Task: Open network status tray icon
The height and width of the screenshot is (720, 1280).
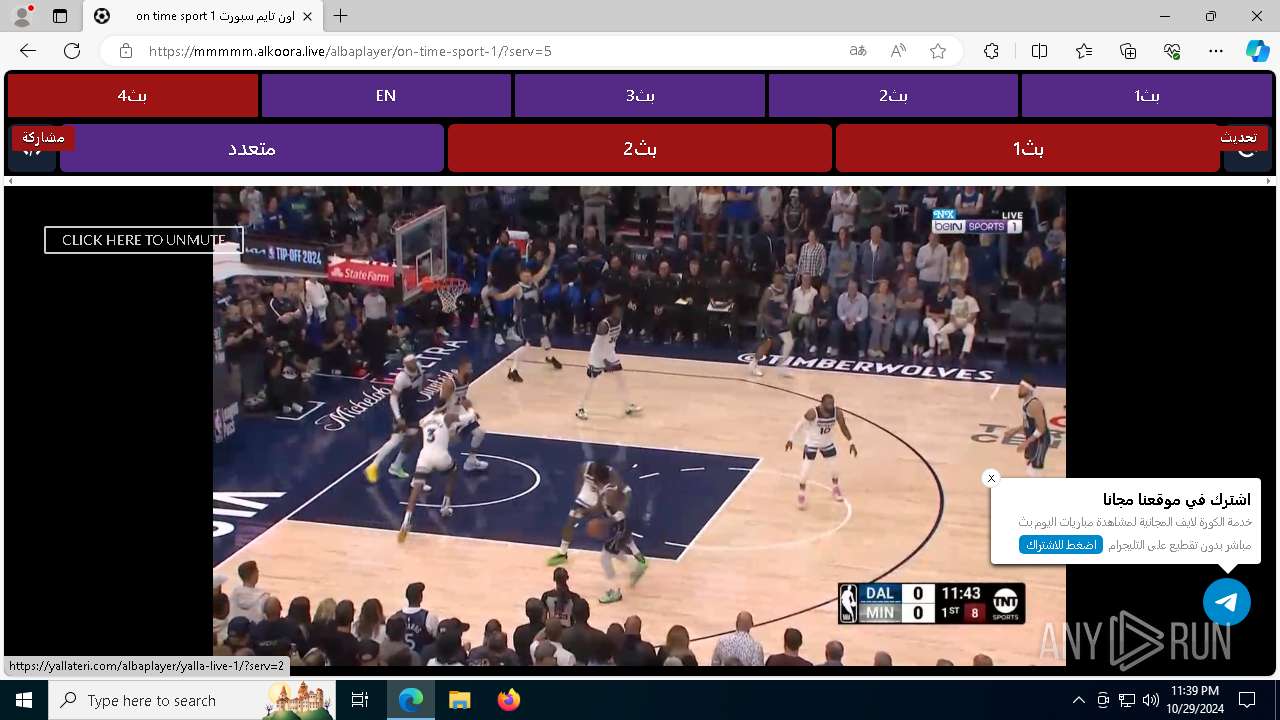Action: tap(1127, 700)
